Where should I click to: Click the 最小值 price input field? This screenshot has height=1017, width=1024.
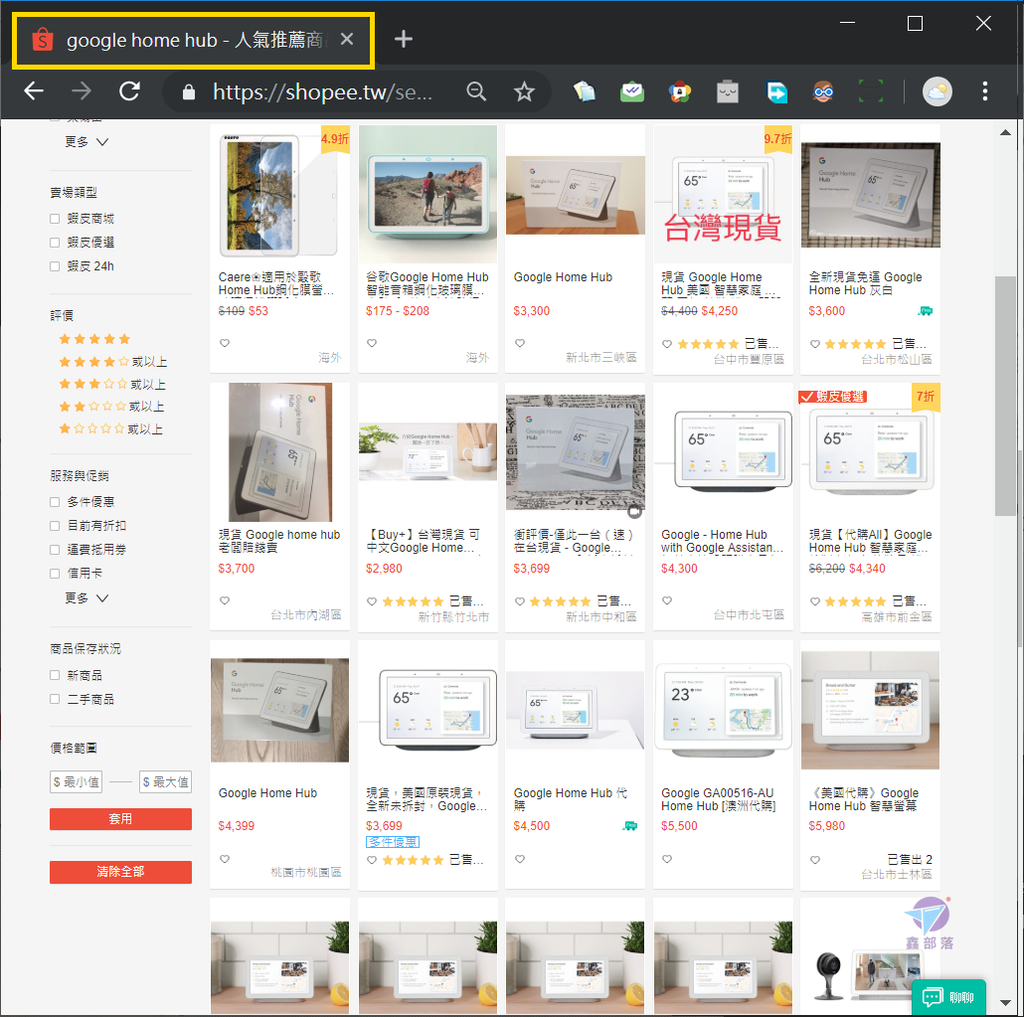pos(76,782)
